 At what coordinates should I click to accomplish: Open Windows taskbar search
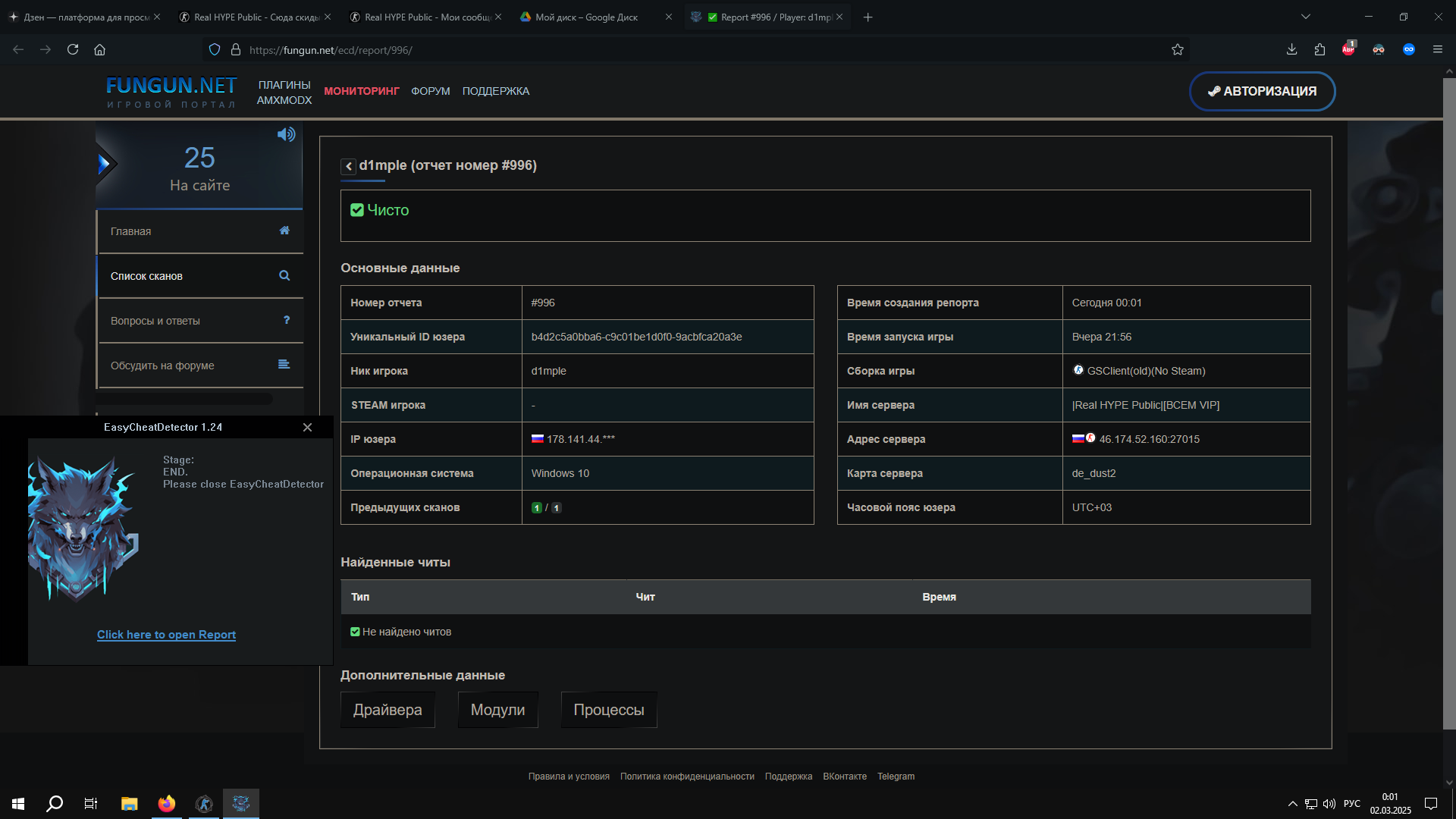55,804
